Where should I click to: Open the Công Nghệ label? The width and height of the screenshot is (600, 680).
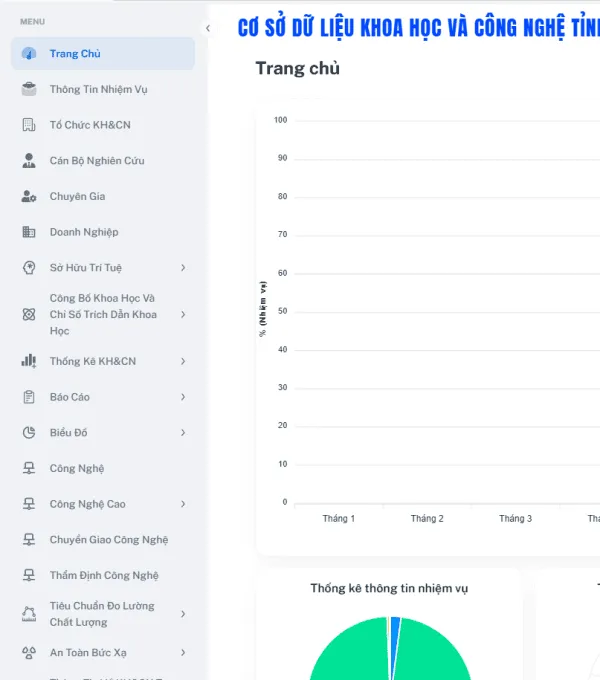pyautogui.click(x=77, y=468)
